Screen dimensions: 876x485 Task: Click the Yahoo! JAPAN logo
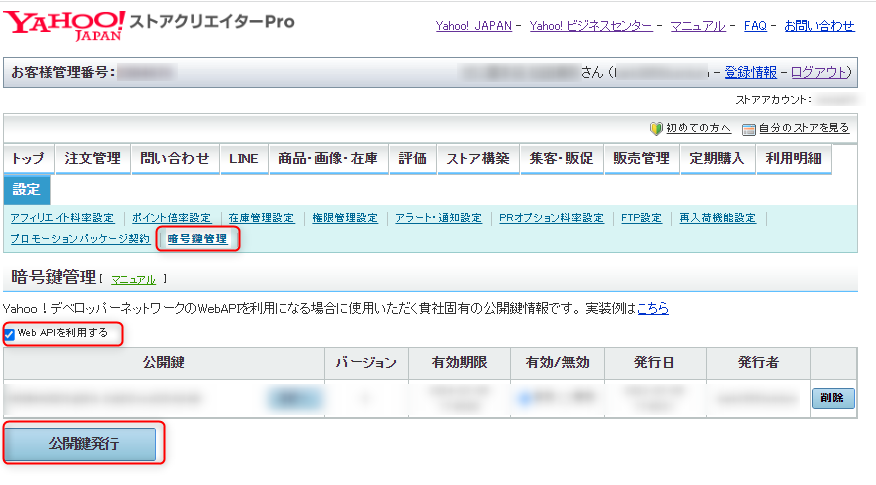tap(64, 25)
